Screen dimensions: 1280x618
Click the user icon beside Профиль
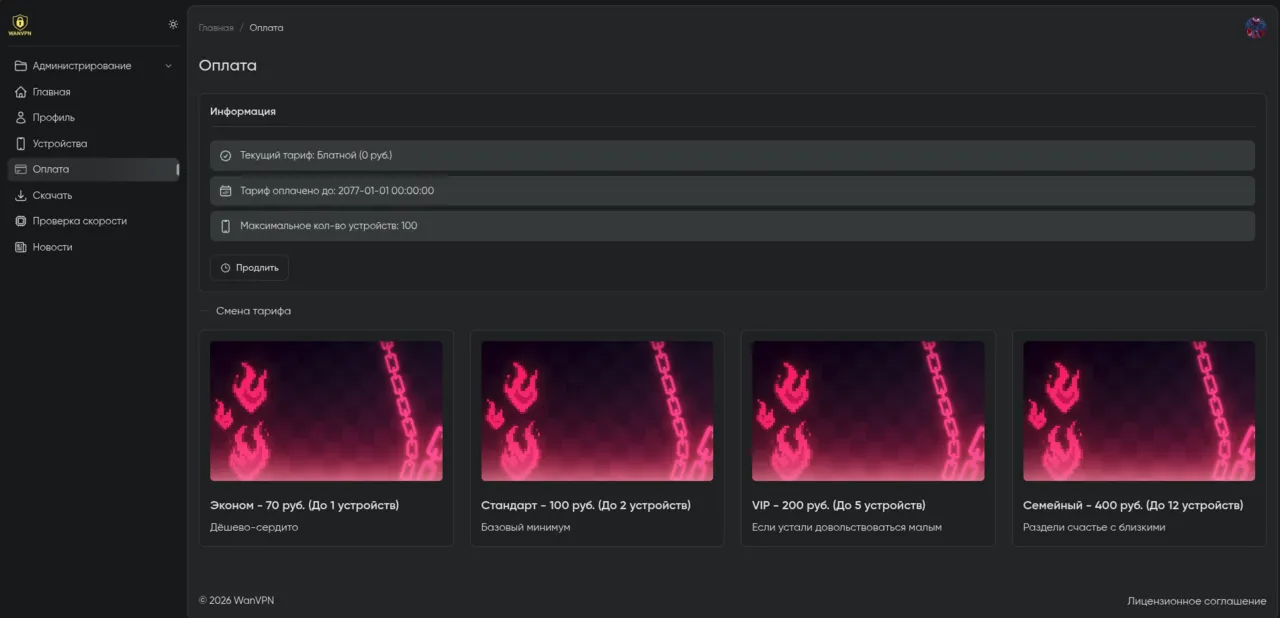21,118
